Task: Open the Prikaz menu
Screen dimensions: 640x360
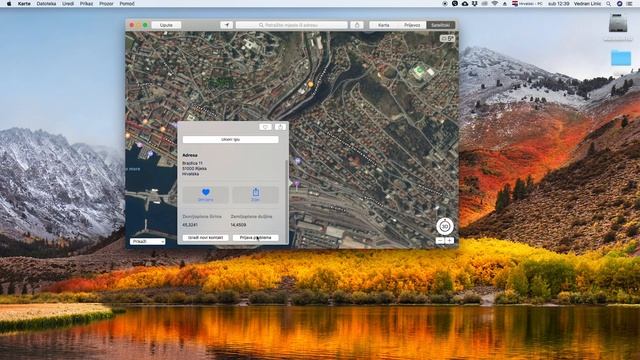Action: [86, 3]
